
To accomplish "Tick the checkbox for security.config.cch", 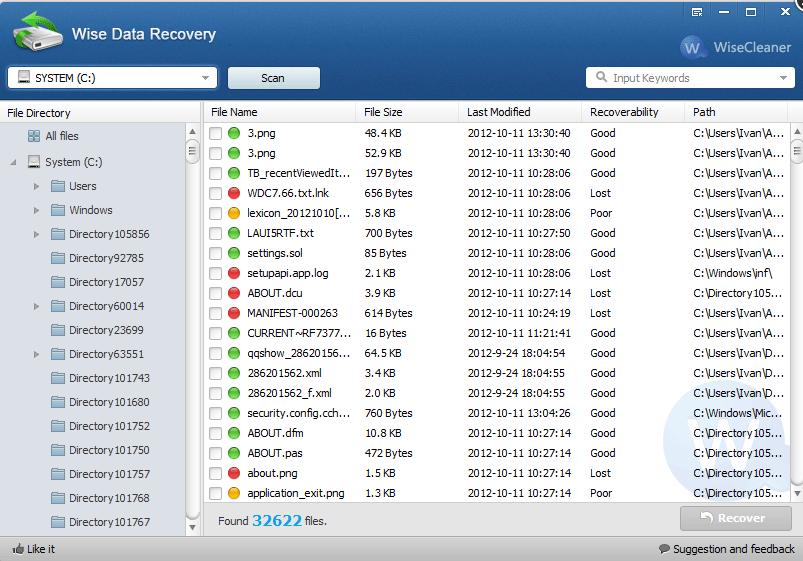I will pyautogui.click(x=215, y=413).
